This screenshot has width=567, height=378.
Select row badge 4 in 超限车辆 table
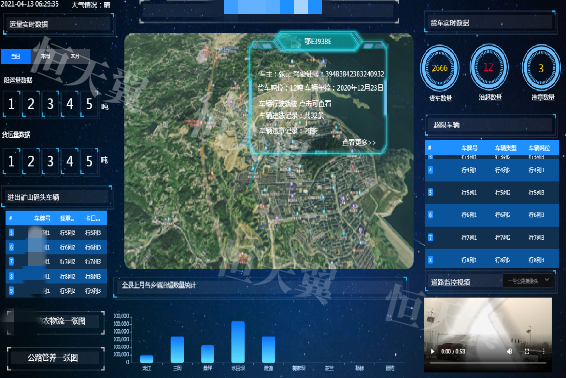click(430, 170)
